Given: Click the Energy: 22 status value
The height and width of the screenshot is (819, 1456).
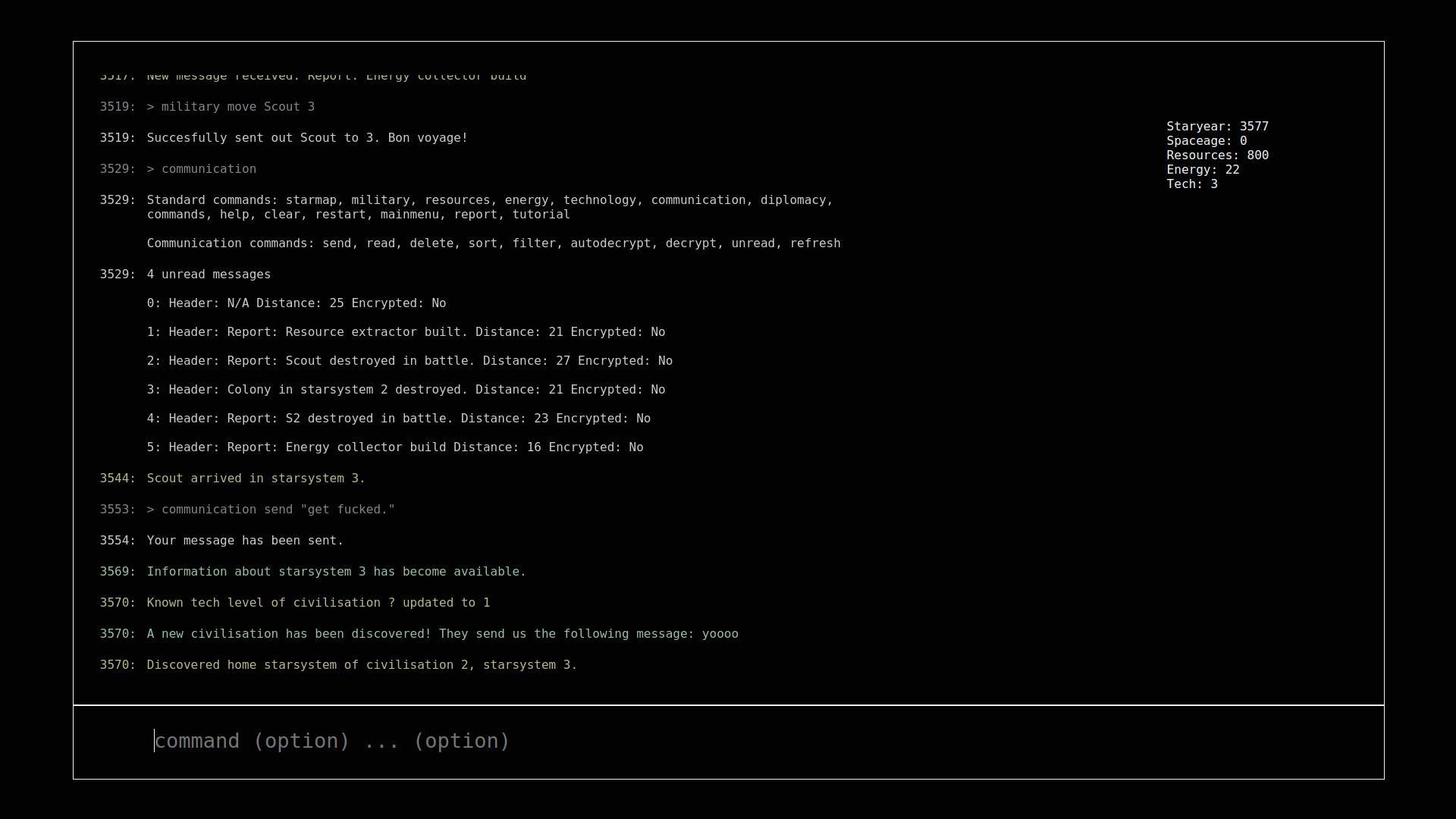Looking at the screenshot, I should coord(1203,170).
